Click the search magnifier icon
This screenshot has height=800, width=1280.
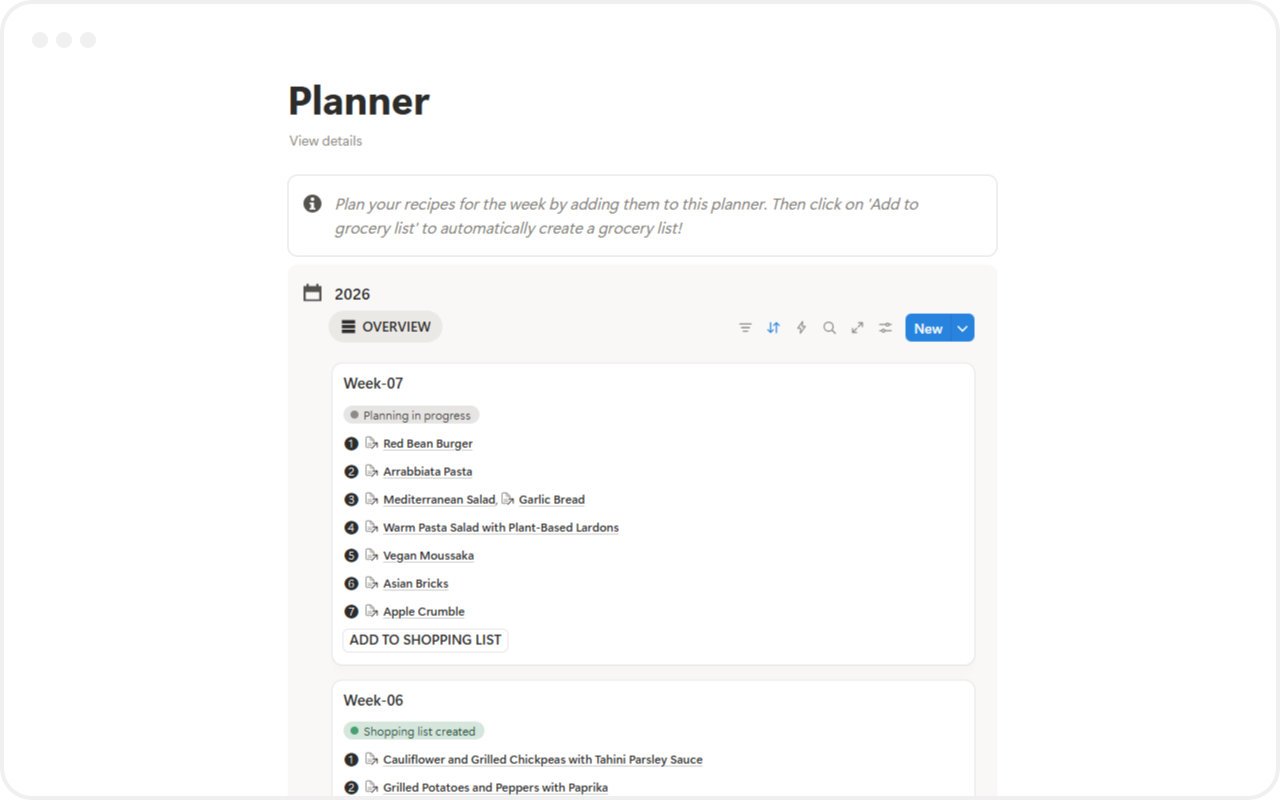(829, 328)
